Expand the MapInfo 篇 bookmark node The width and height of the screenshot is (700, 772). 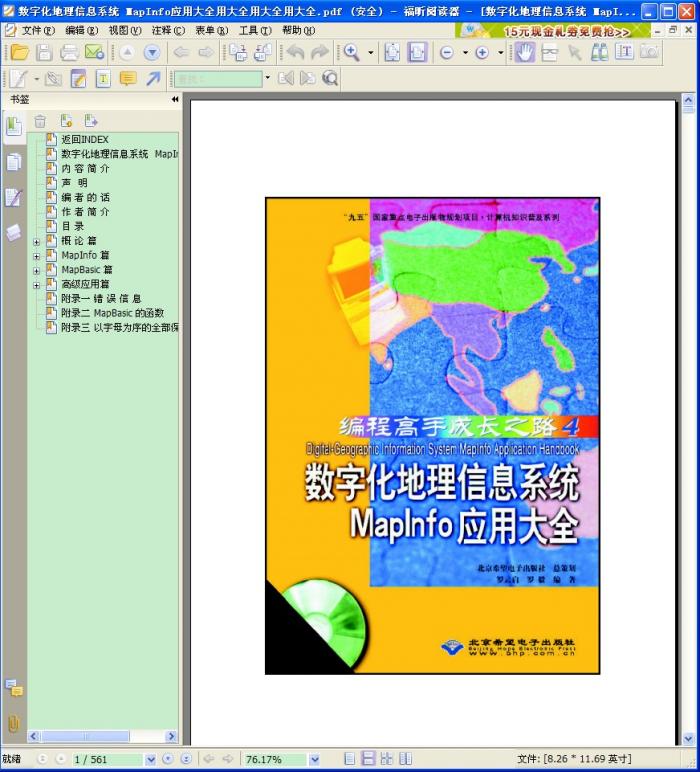(x=37, y=255)
